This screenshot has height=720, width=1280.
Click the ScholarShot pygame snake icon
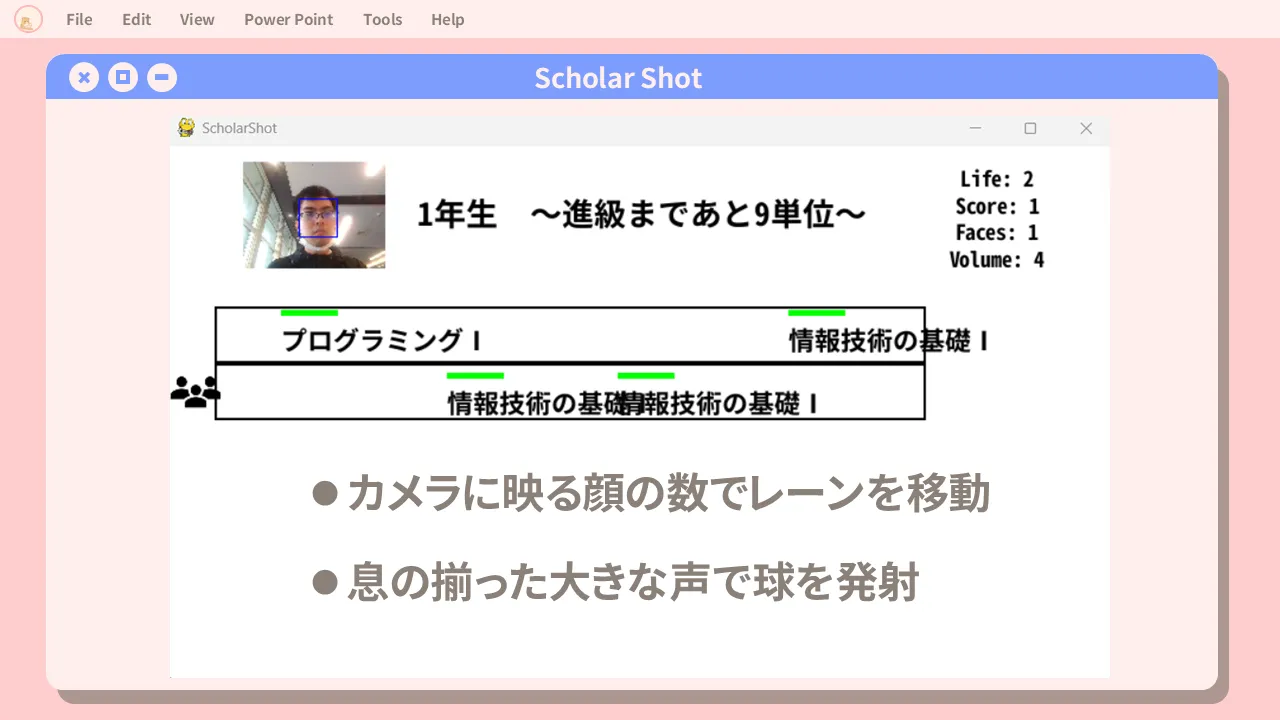point(186,128)
